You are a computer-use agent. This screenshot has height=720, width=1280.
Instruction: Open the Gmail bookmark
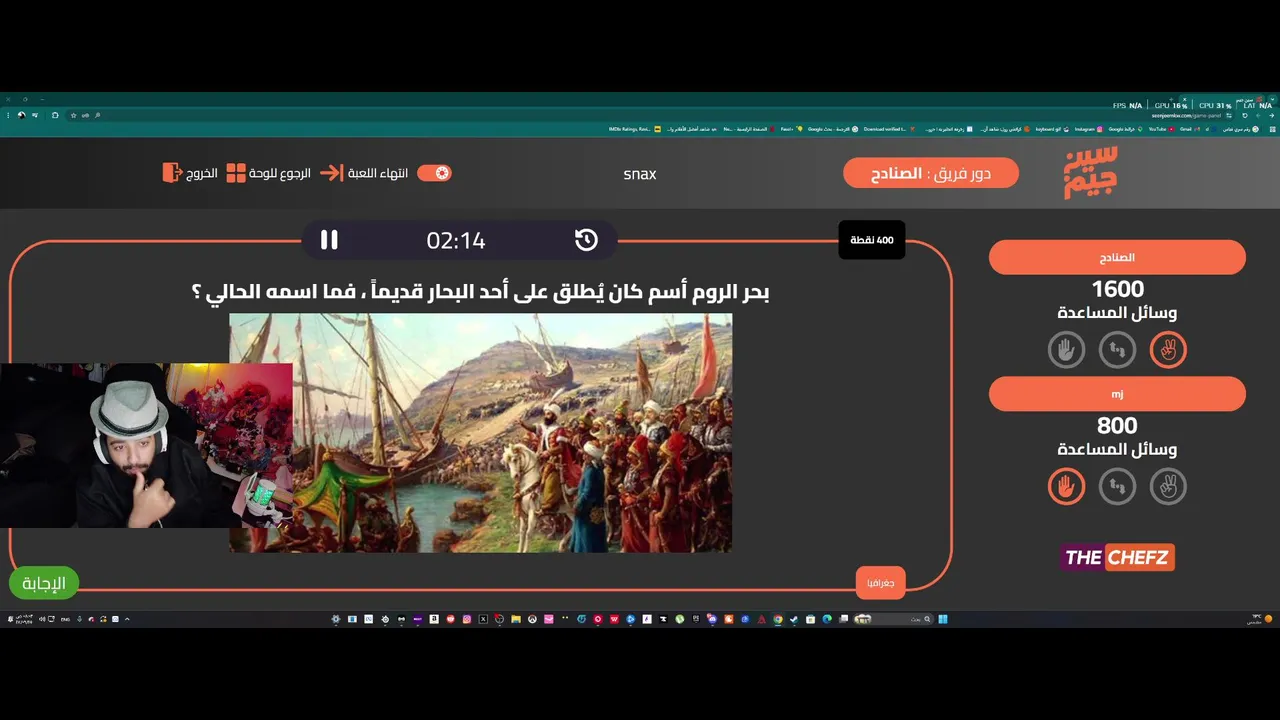click(x=1190, y=129)
